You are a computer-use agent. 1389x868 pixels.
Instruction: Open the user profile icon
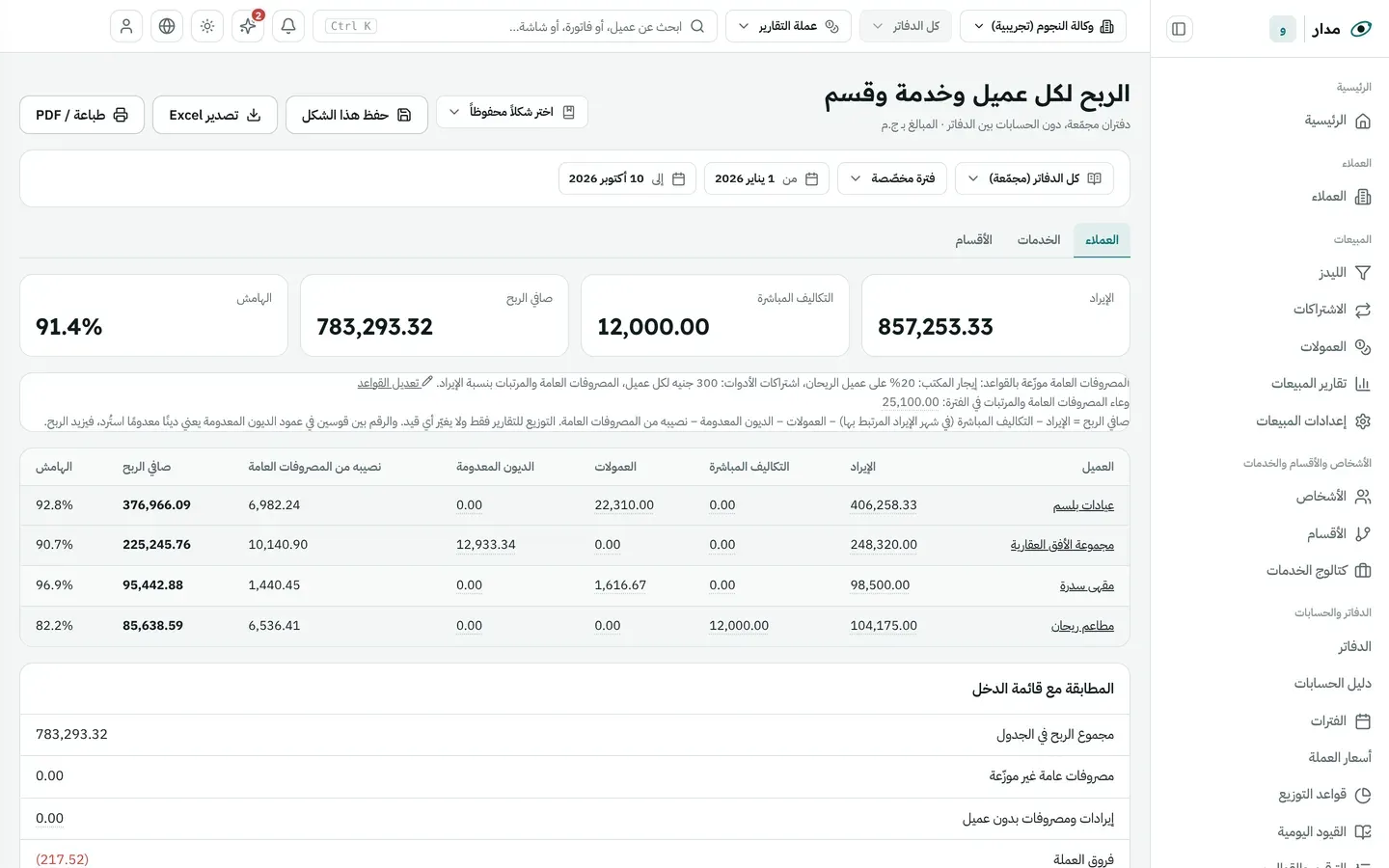point(126,26)
